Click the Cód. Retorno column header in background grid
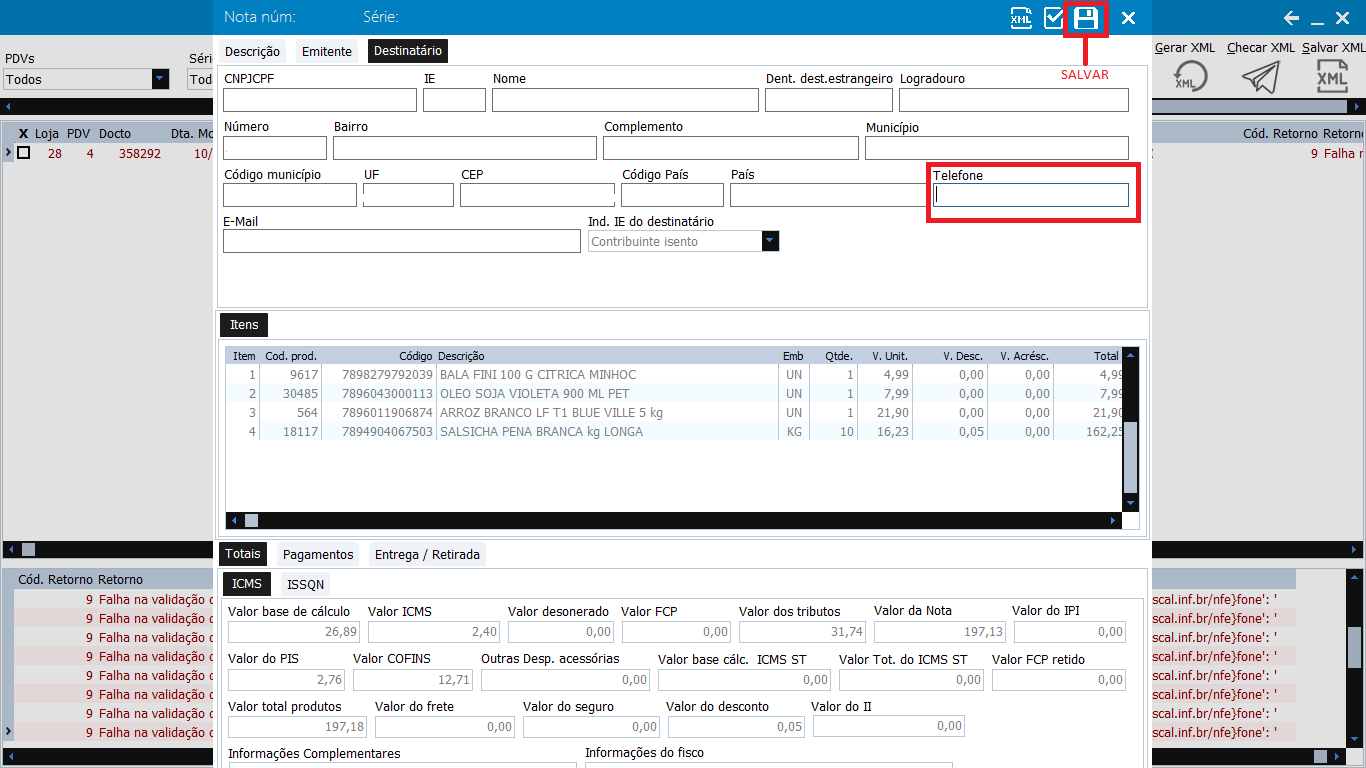This screenshot has width=1366, height=768. click(1280, 133)
